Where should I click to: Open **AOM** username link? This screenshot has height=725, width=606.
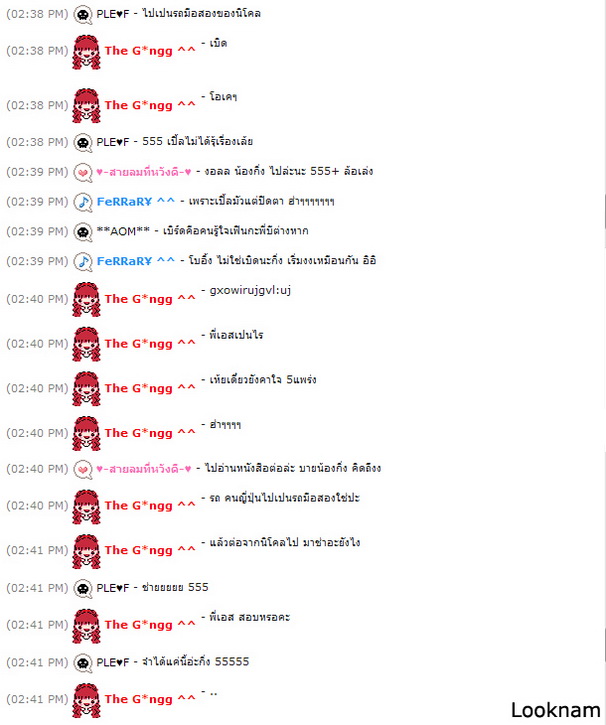[x=123, y=231]
